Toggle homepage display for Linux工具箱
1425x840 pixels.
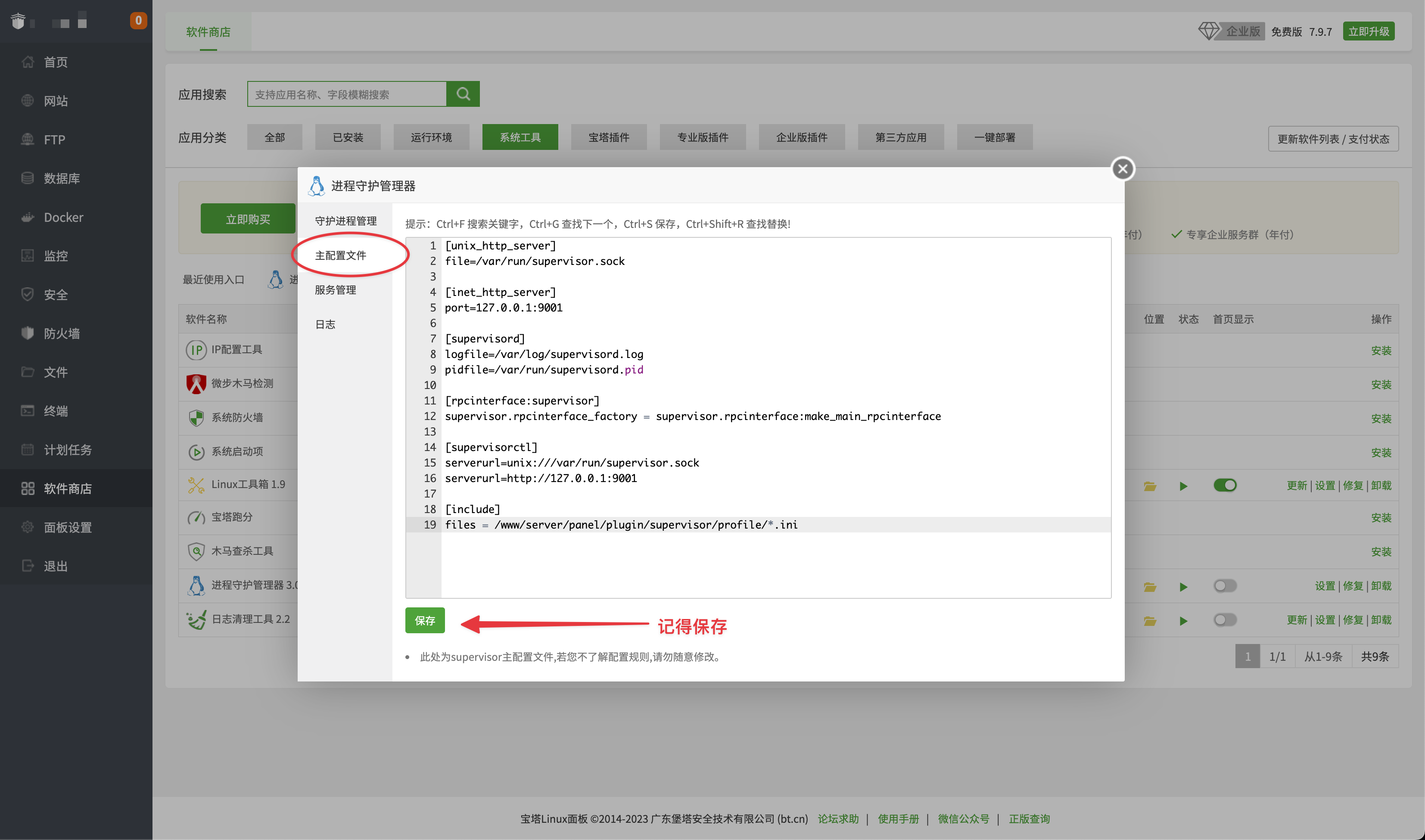point(1225,485)
